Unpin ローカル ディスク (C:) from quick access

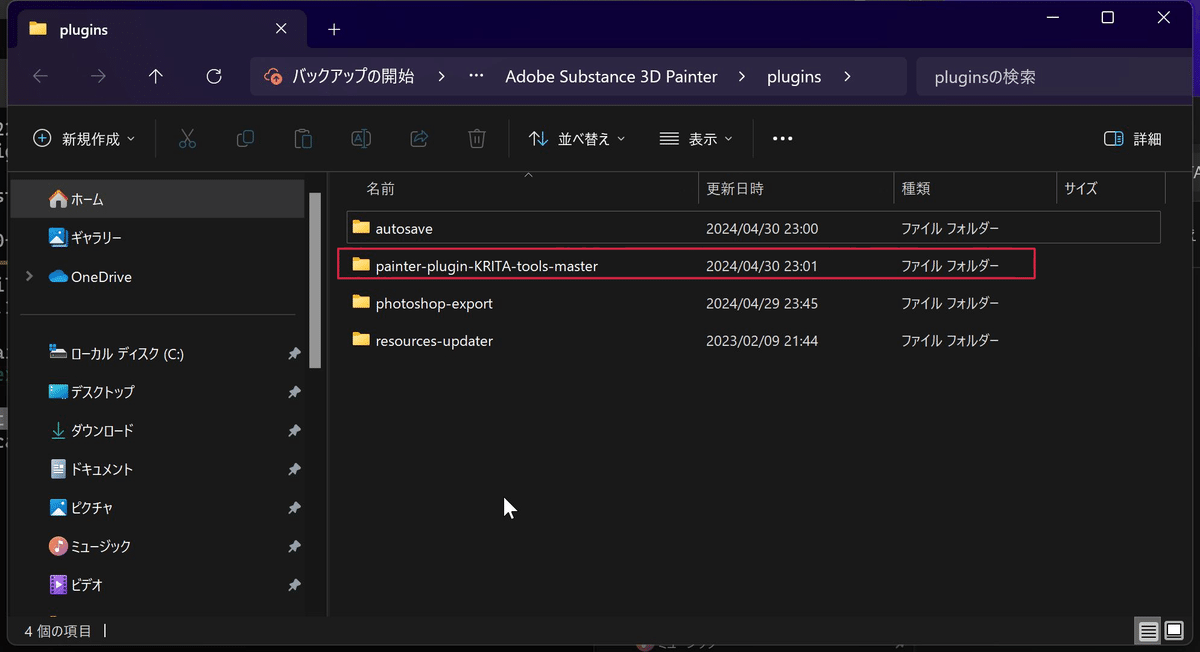[294, 354]
